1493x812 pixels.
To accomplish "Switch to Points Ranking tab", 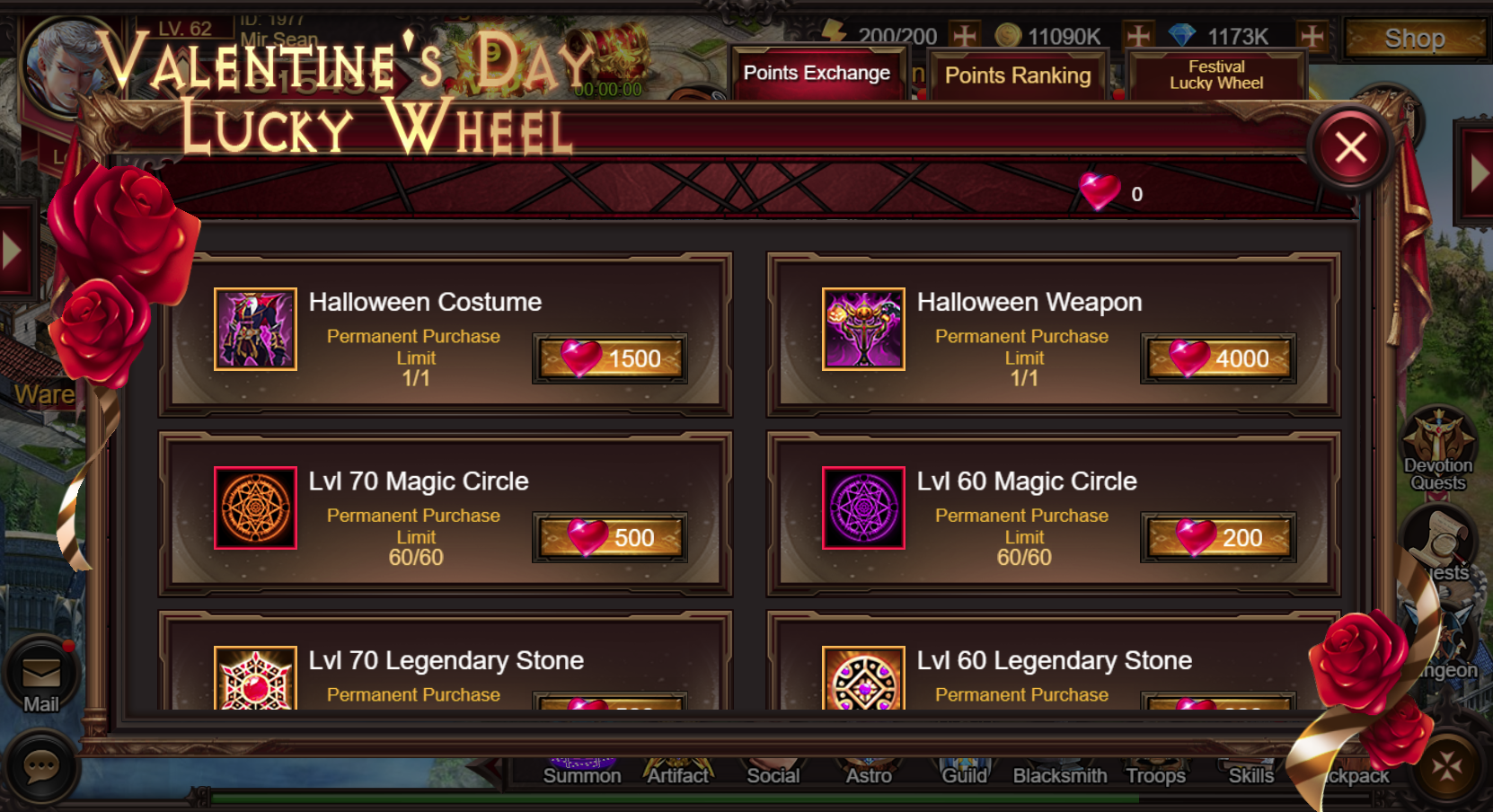I will click(1018, 75).
